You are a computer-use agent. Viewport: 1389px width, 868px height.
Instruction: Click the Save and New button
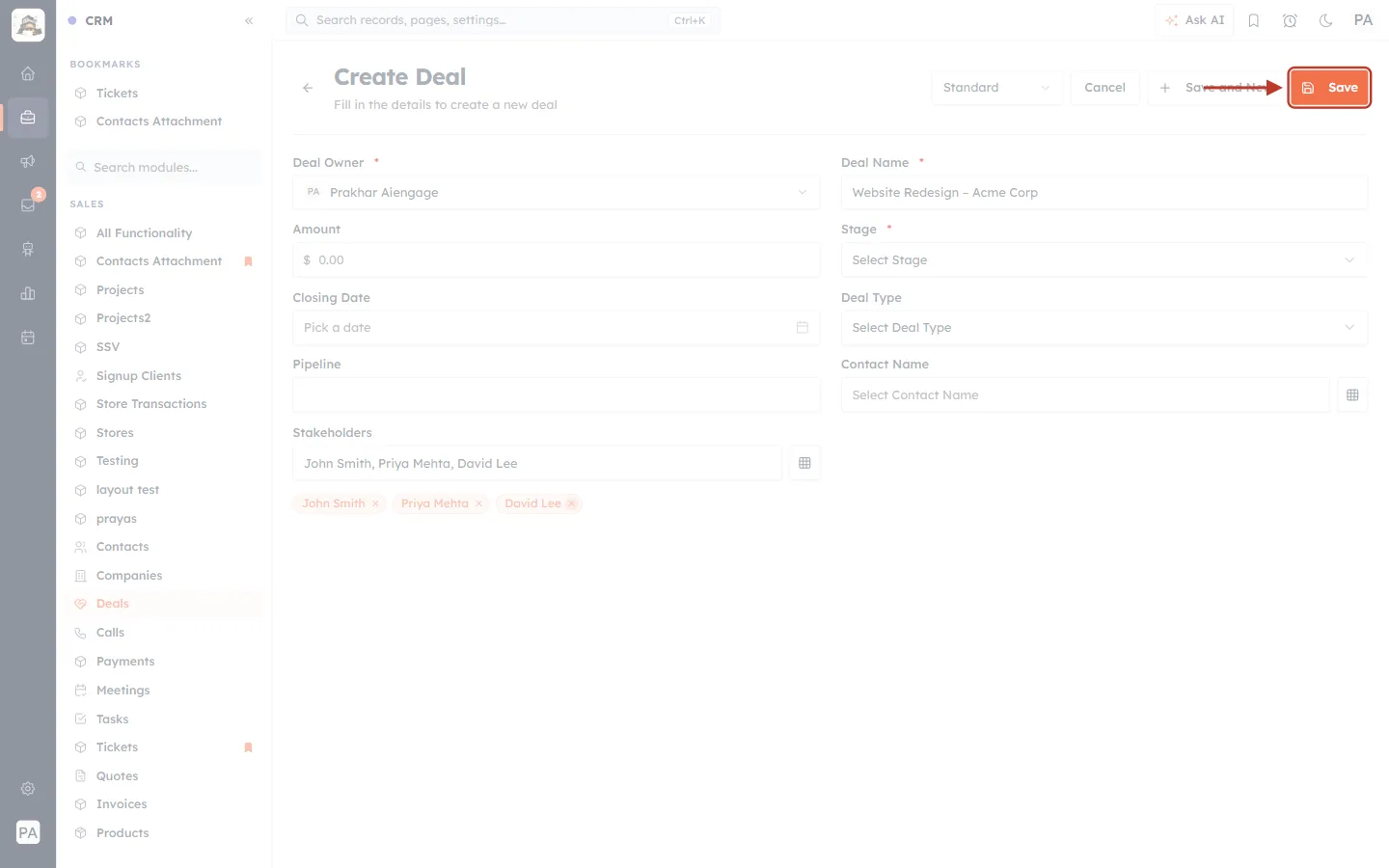click(x=1215, y=88)
